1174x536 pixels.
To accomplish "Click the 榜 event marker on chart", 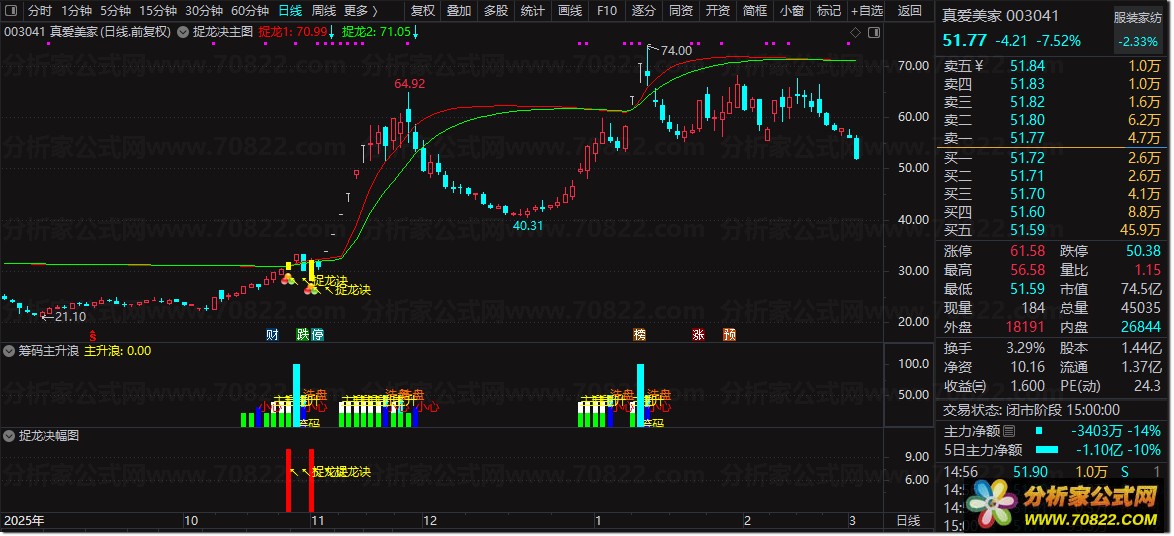I will coord(639,335).
